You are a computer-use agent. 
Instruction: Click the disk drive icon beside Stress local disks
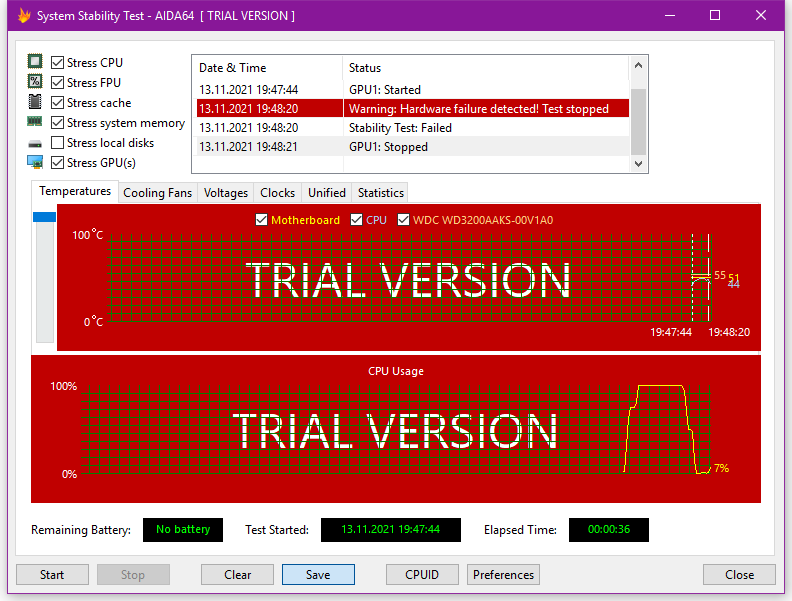[x=35, y=144]
